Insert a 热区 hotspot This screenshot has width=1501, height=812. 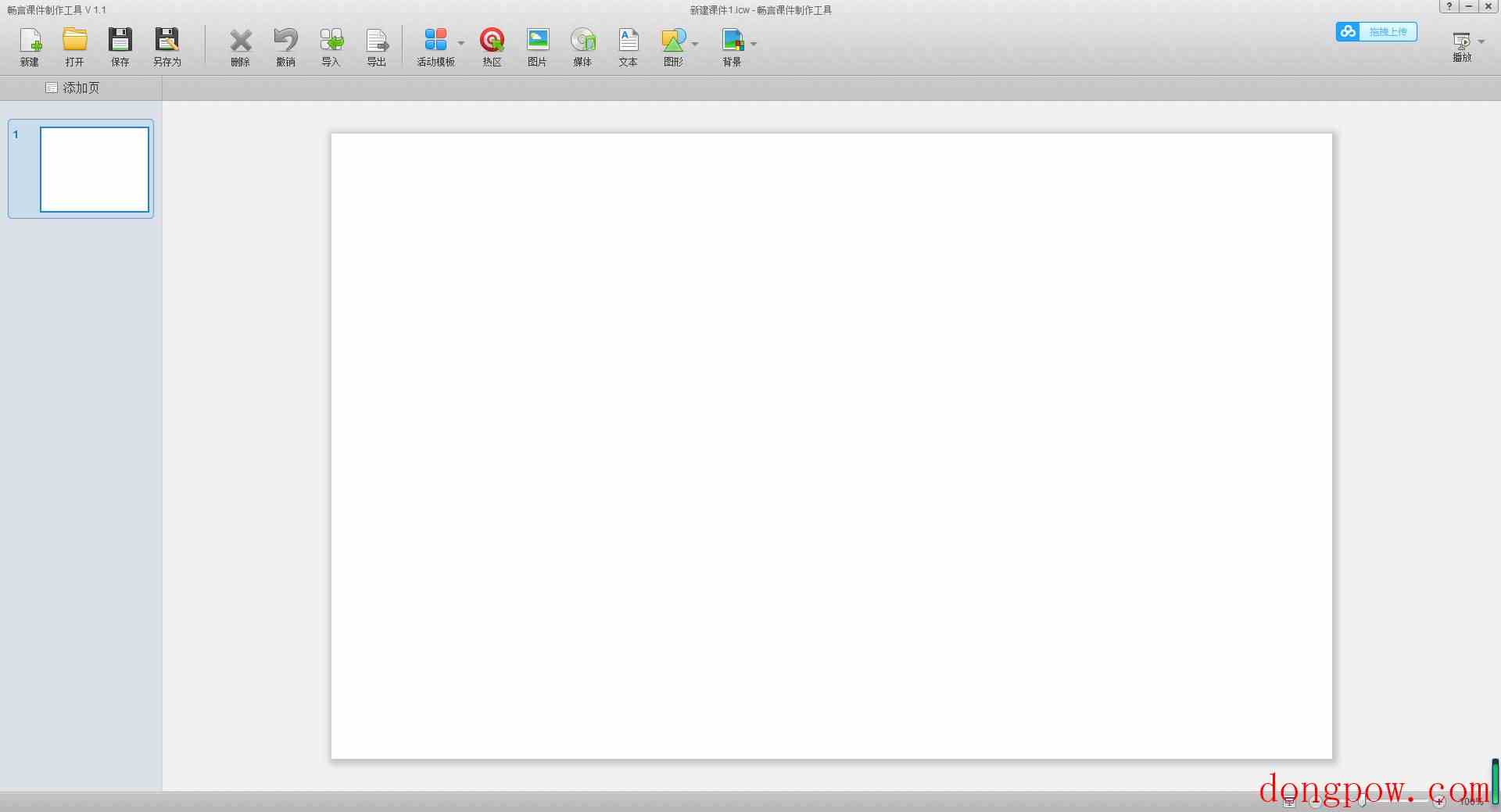pos(492,47)
